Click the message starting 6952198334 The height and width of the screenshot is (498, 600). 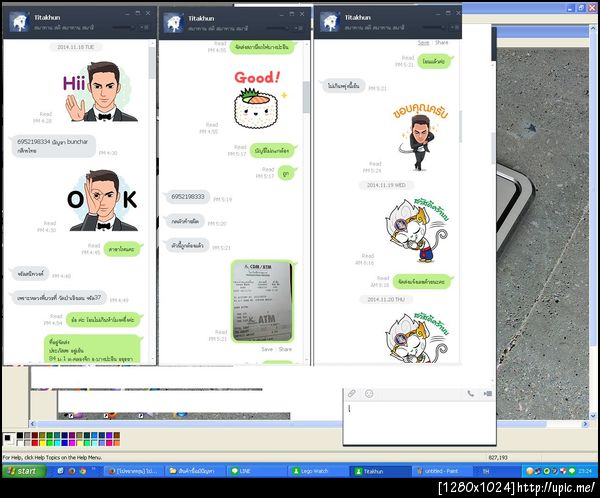tap(52, 146)
